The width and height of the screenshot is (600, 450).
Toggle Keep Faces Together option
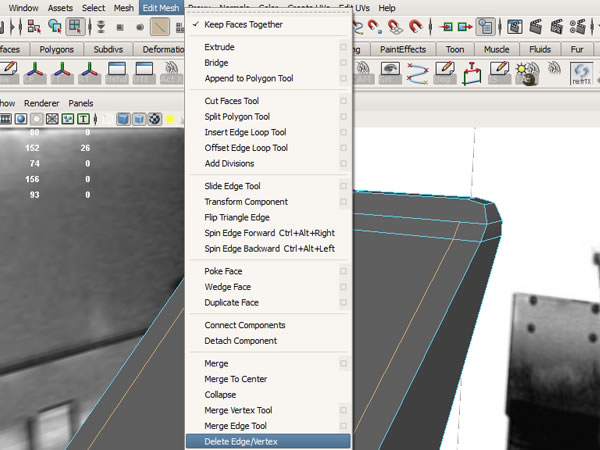tap(243, 24)
